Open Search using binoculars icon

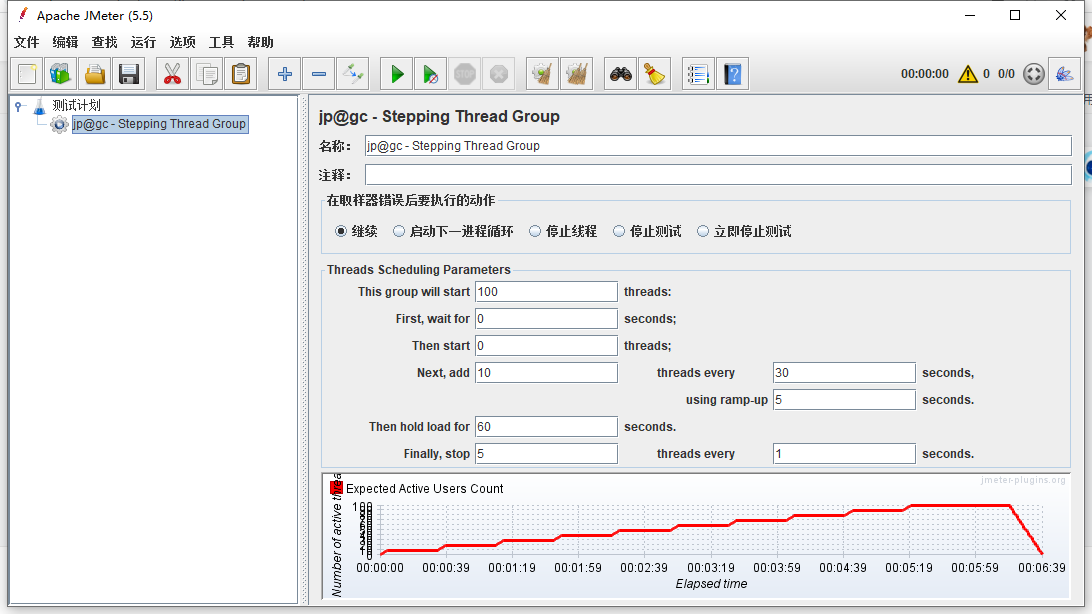(621, 74)
